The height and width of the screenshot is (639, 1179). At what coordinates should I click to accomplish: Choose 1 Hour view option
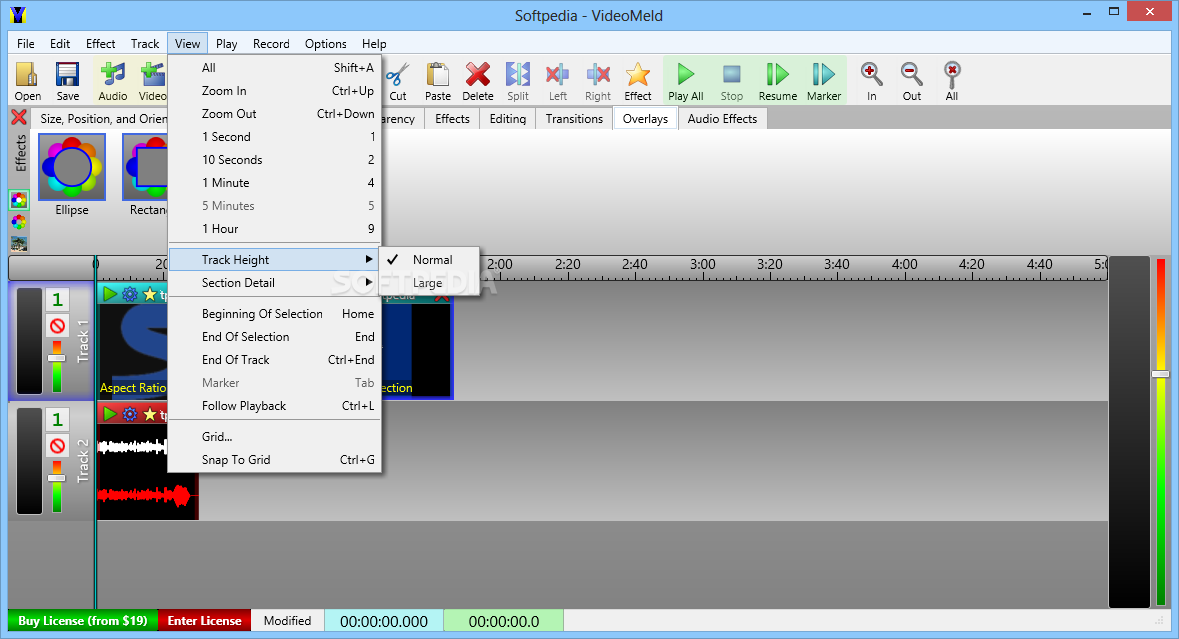275,229
